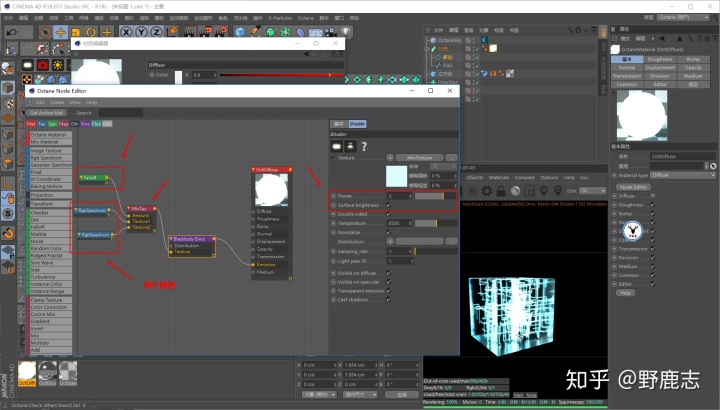Viewport: 720px width, 410px height.
Task: Select OctDiff material thumbnail in material manager
Action: tap(27, 373)
